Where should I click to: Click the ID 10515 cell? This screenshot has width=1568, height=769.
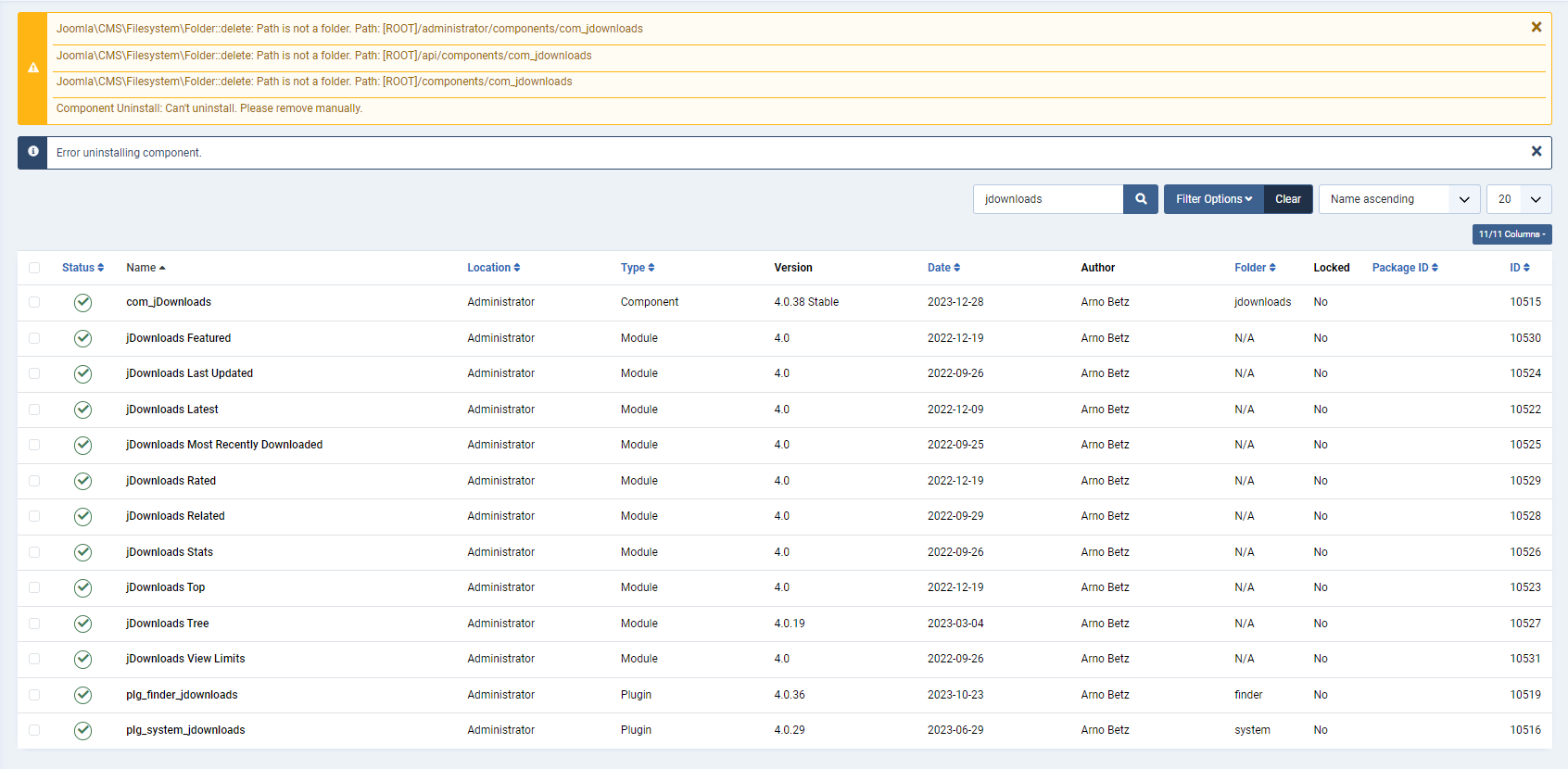(x=1525, y=302)
